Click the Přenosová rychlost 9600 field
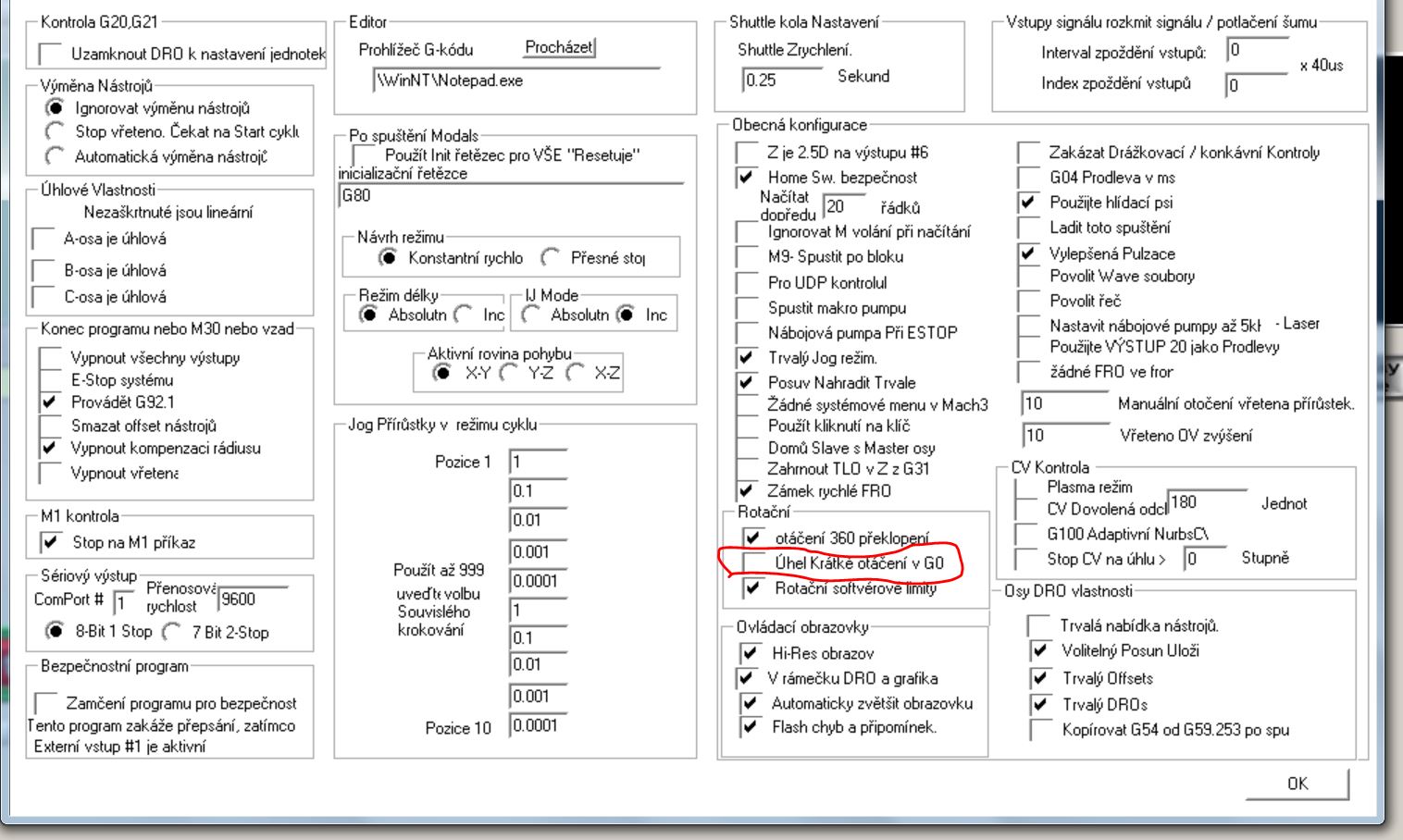The width and height of the screenshot is (1403, 840). pos(252,599)
